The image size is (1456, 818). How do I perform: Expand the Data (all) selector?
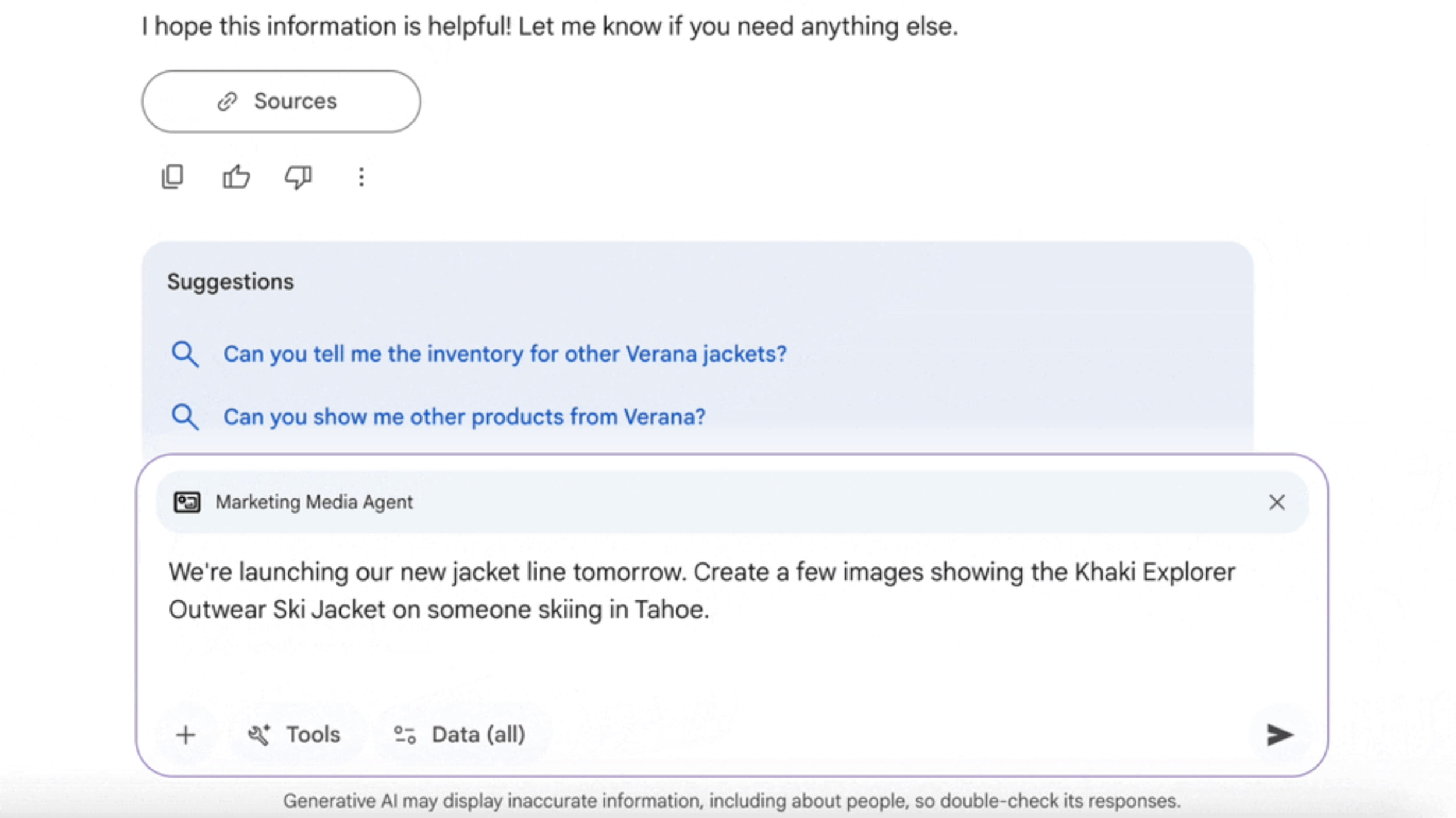tap(460, 735)
